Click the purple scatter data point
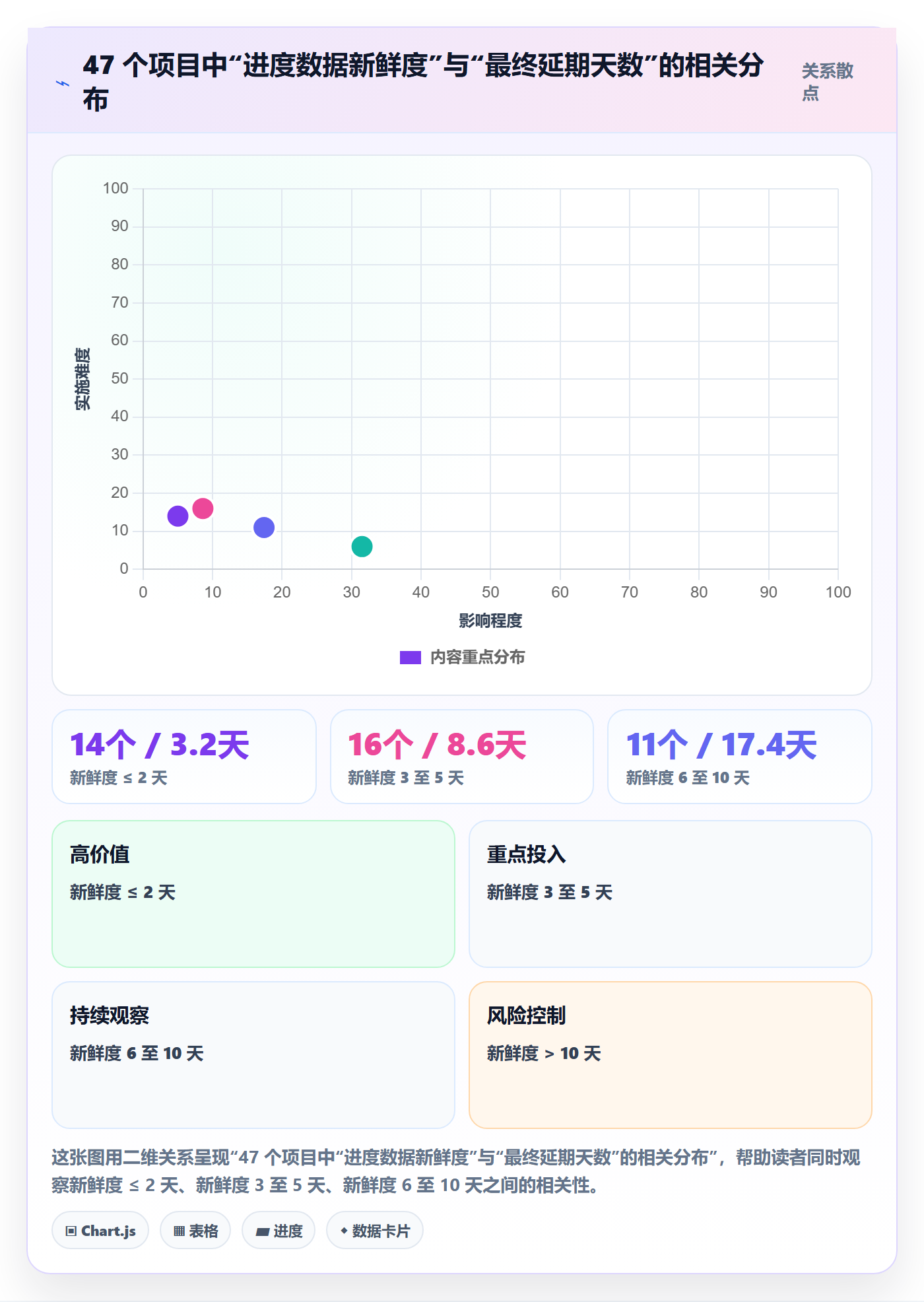 point(178,516)
